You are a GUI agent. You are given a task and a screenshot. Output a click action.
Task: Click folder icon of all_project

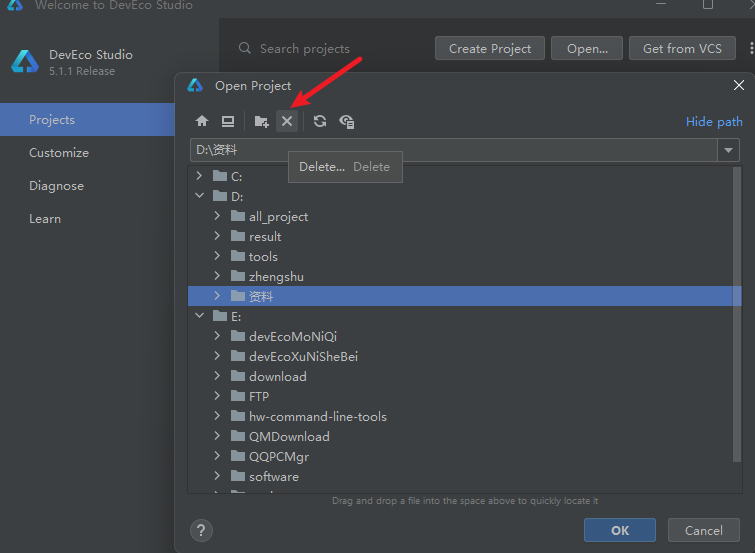[238, 216]
